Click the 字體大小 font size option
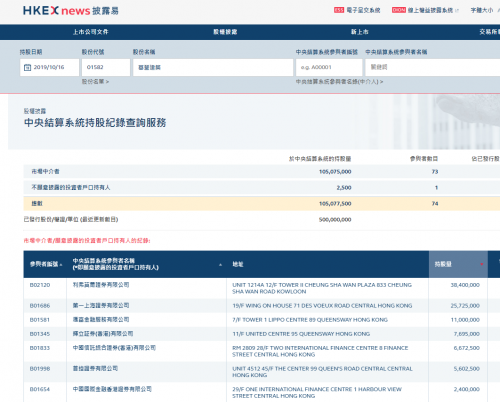 tap(482, 10)
